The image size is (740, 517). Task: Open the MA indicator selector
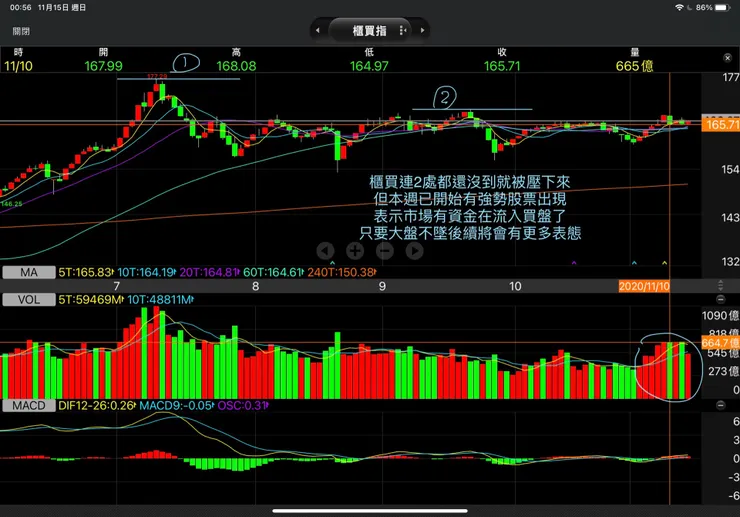point(29,272)
